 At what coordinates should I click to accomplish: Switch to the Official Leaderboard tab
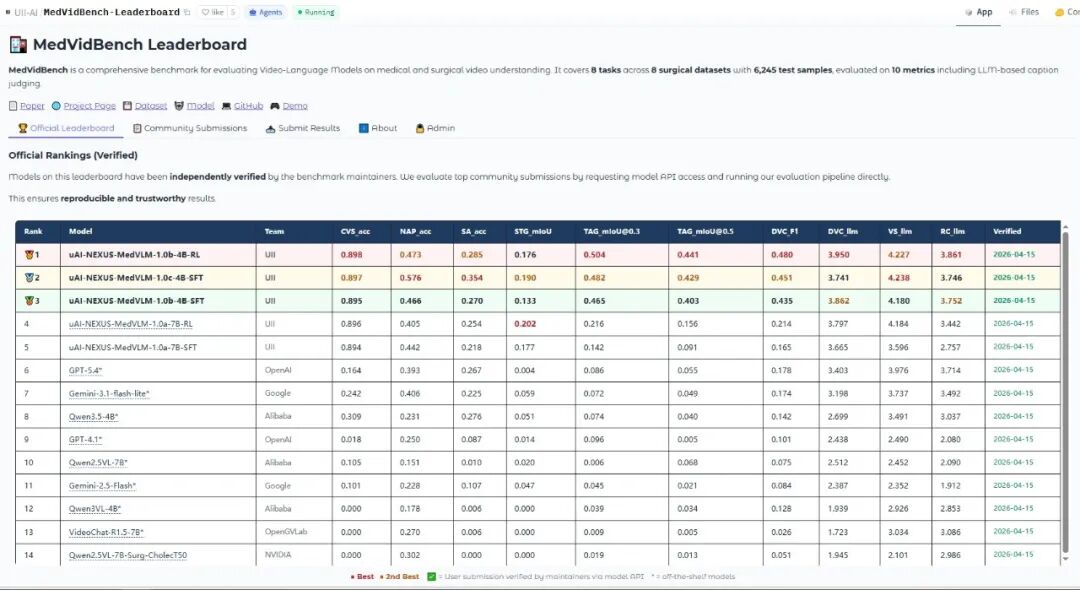(66, 128)
